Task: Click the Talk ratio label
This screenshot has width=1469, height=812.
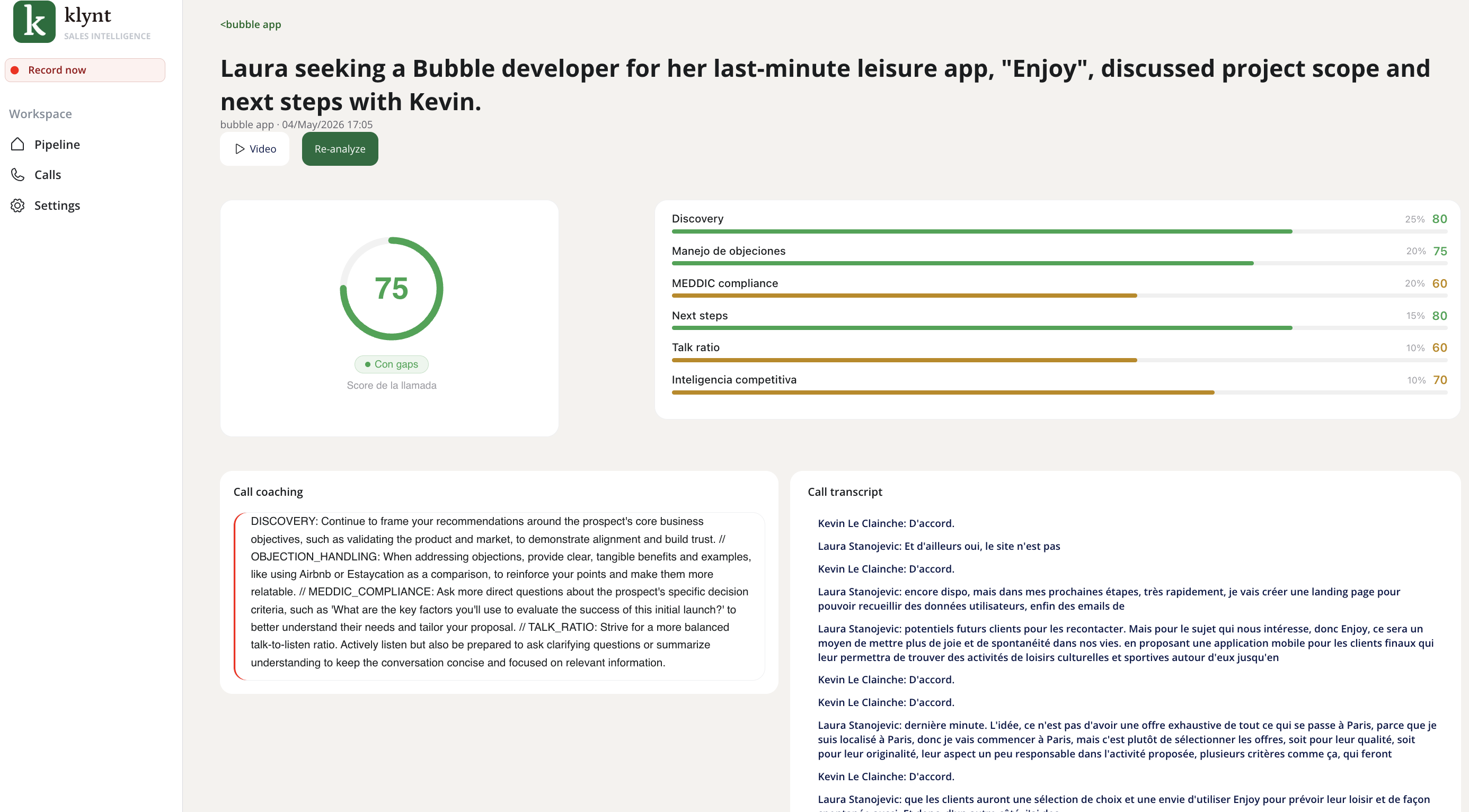Action: coord(696,347)
